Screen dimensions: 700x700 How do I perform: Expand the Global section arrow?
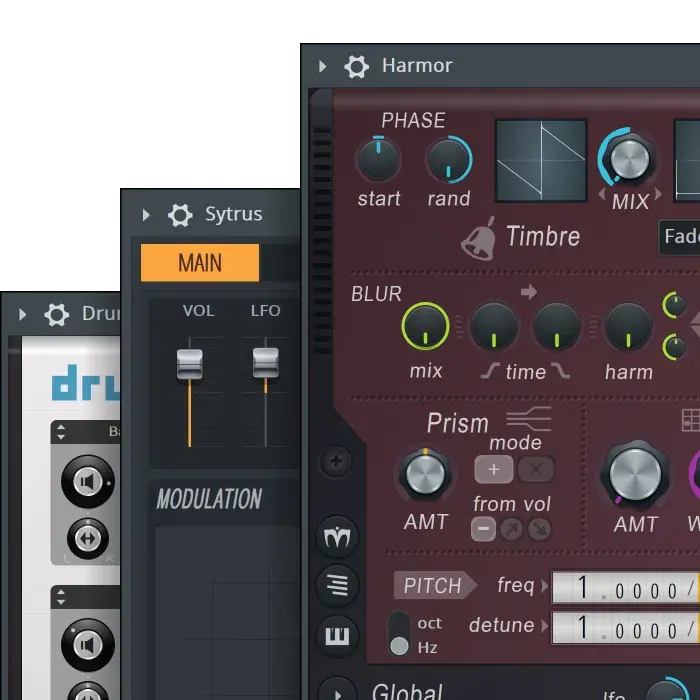pyautogui.click(x=338, y=690)
